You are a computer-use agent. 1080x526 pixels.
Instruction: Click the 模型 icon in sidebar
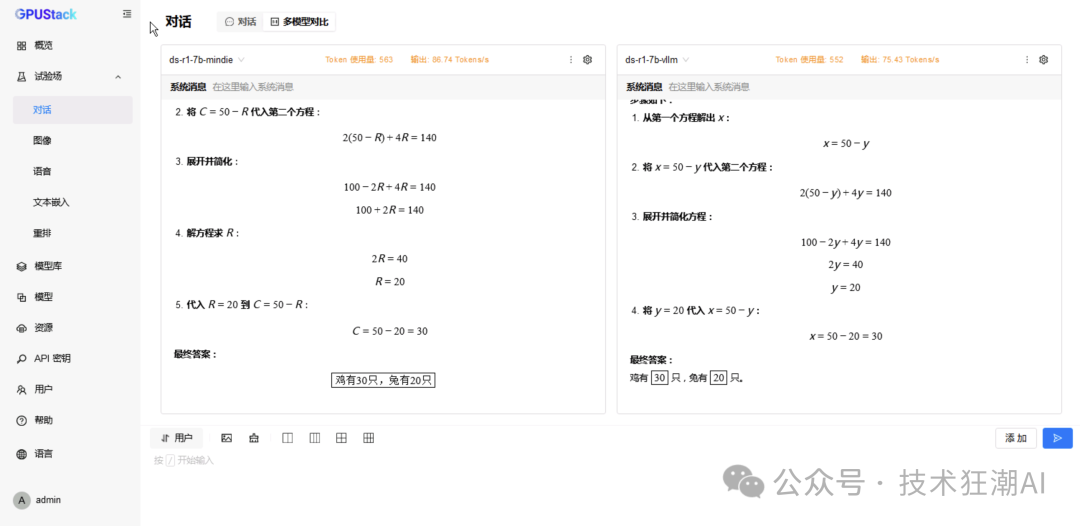pos(21,297)
